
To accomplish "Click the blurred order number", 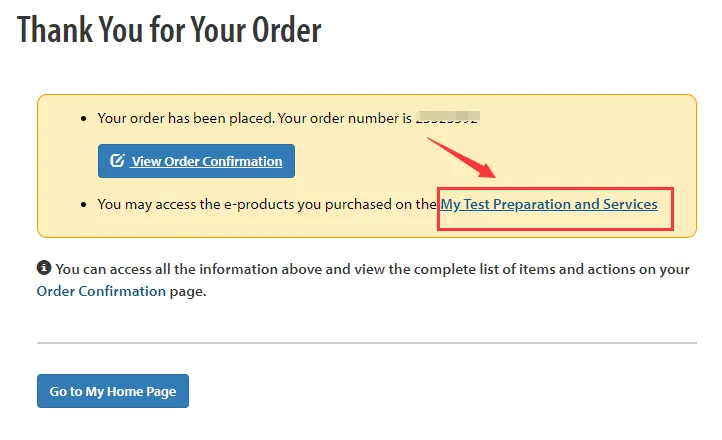I will click(447, 118).
